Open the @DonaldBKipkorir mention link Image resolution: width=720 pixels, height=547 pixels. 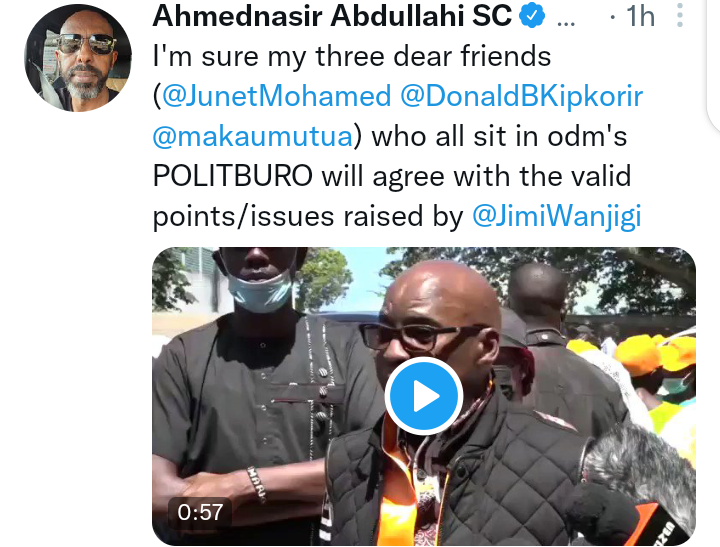(x=521, y=96)
